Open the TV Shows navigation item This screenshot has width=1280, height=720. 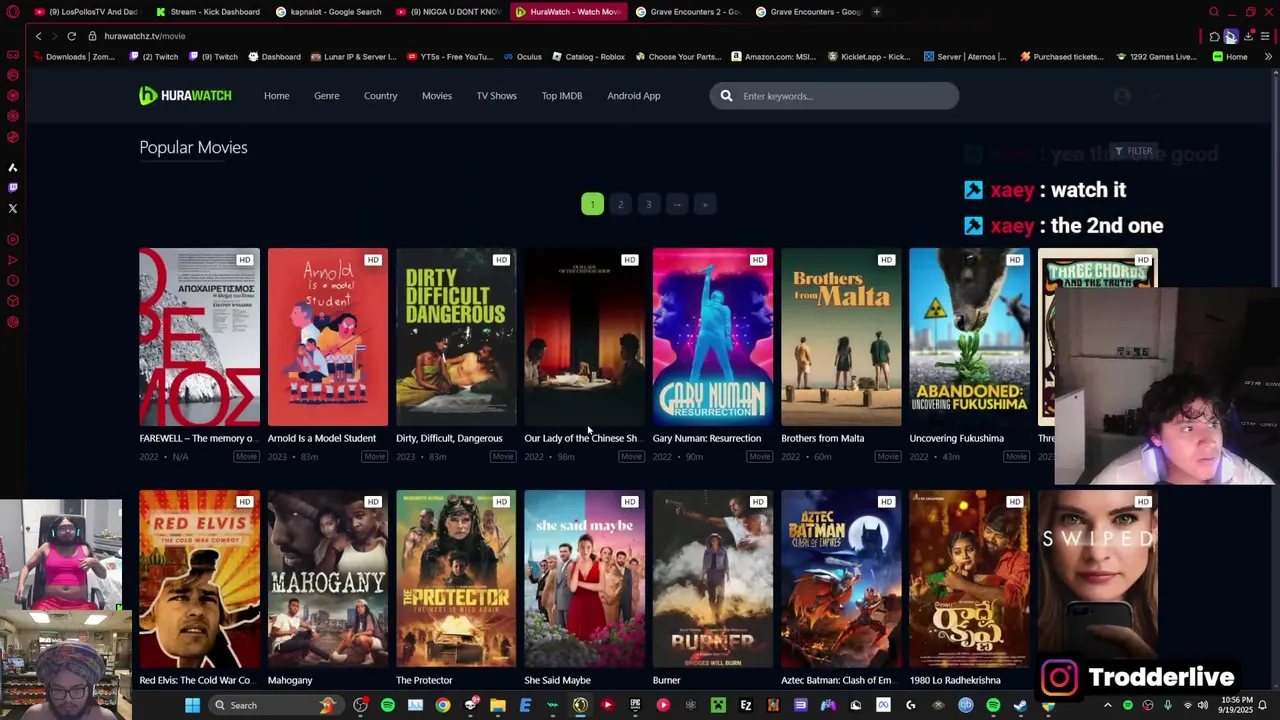pos(497,96)
